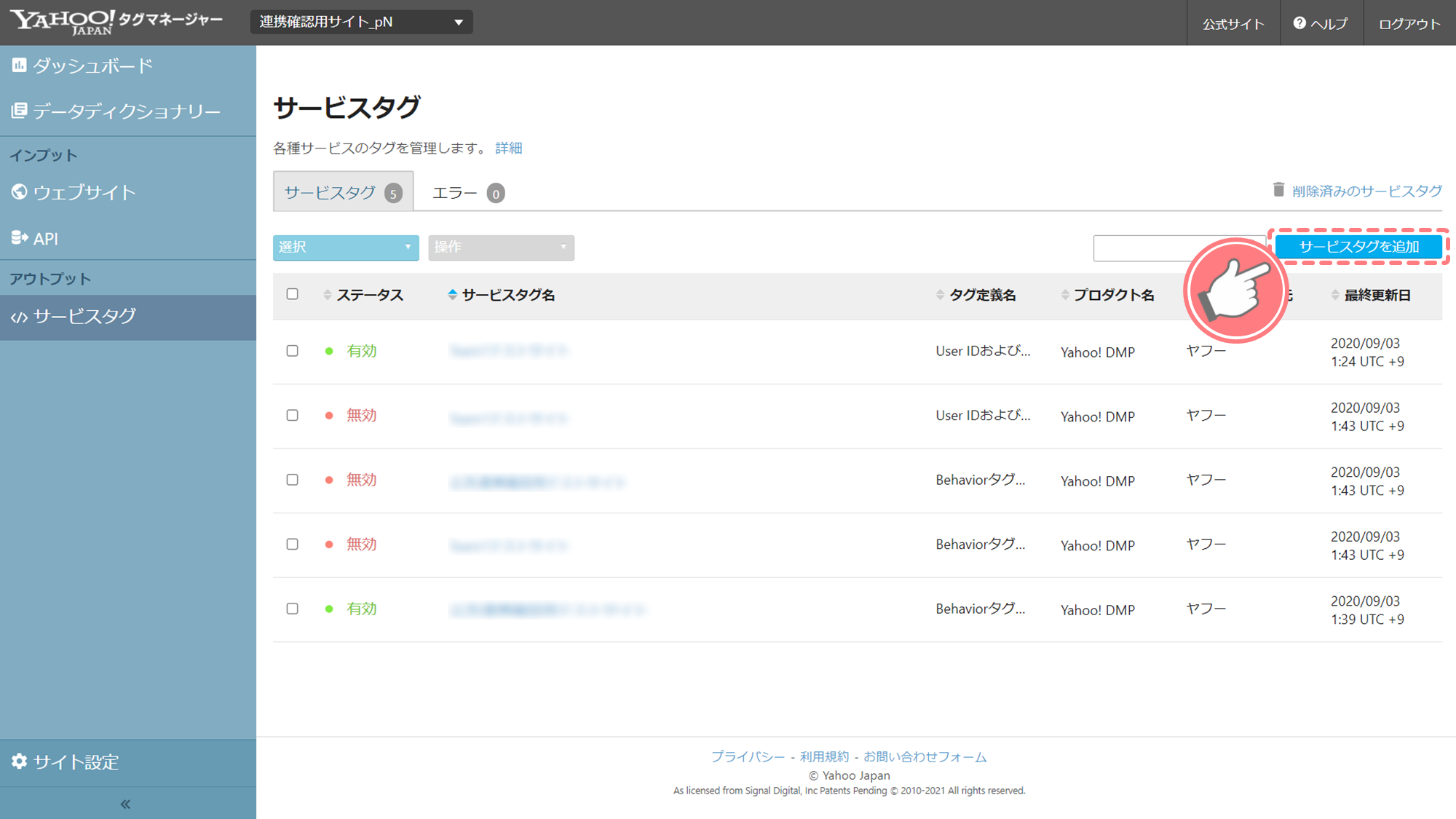Sort by サービスタグ名 column arrows
Image resolution: width=1456 pixels, height=819 pixels.
pos(452,295)
